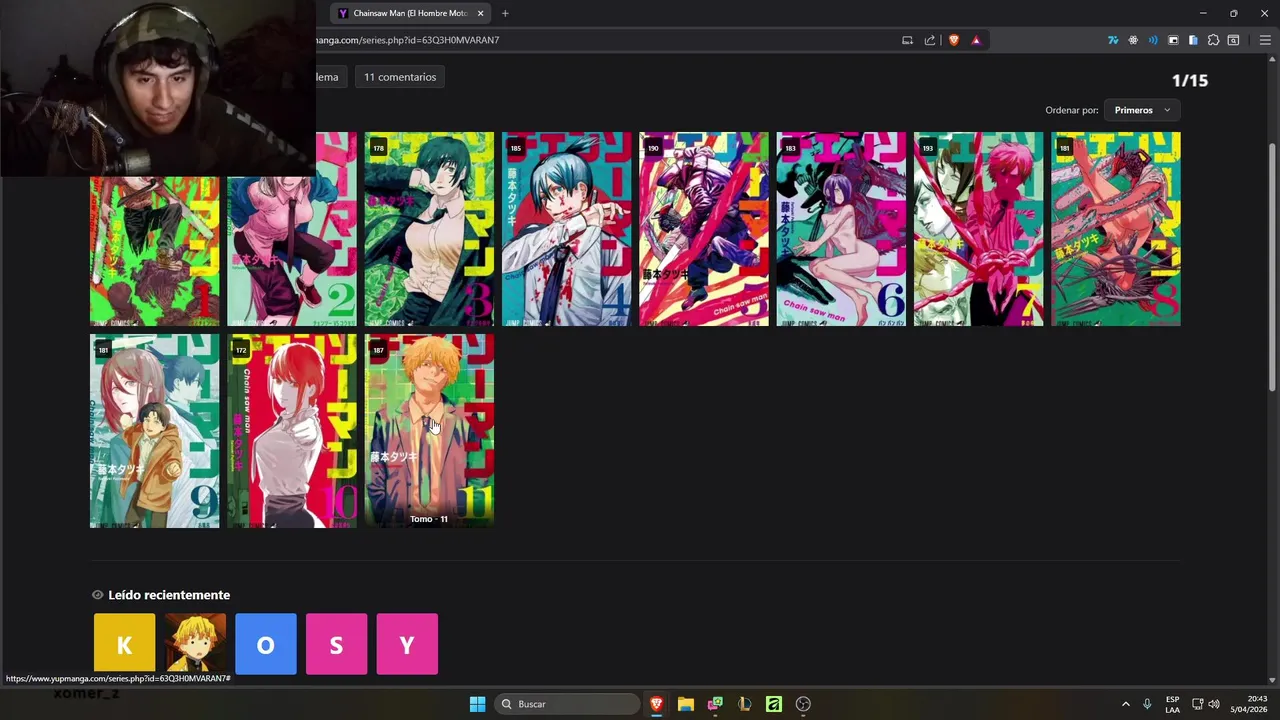Expand the Ordenar por Primeros dropdown
The width and height of the screenshot is (1280, 720).
coord(1142,110)
